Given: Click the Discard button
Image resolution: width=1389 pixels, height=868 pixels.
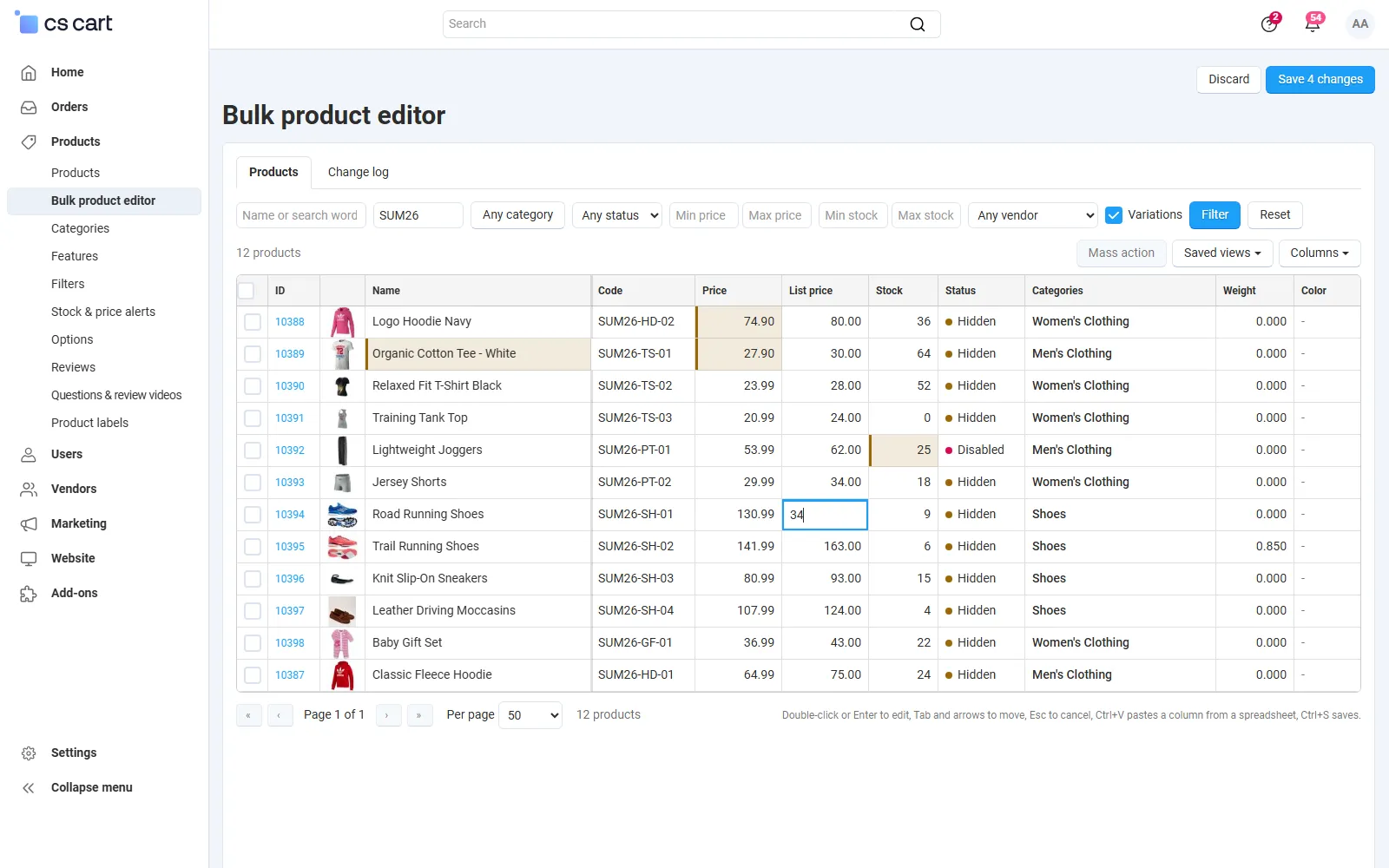Looking at the screenshot, I should (1229, 79).
